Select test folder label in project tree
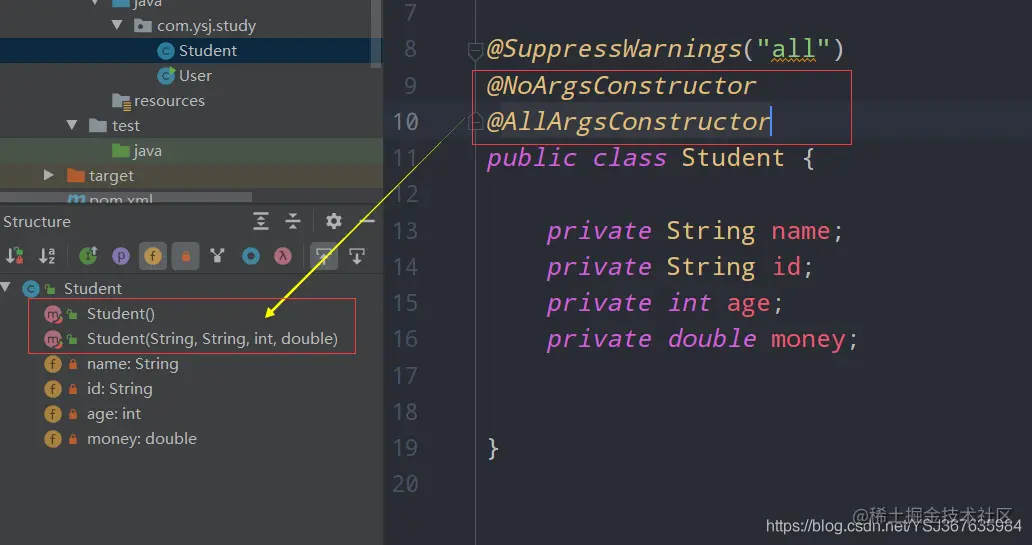The image size is (1032, 545). click(x=126, y=126)
